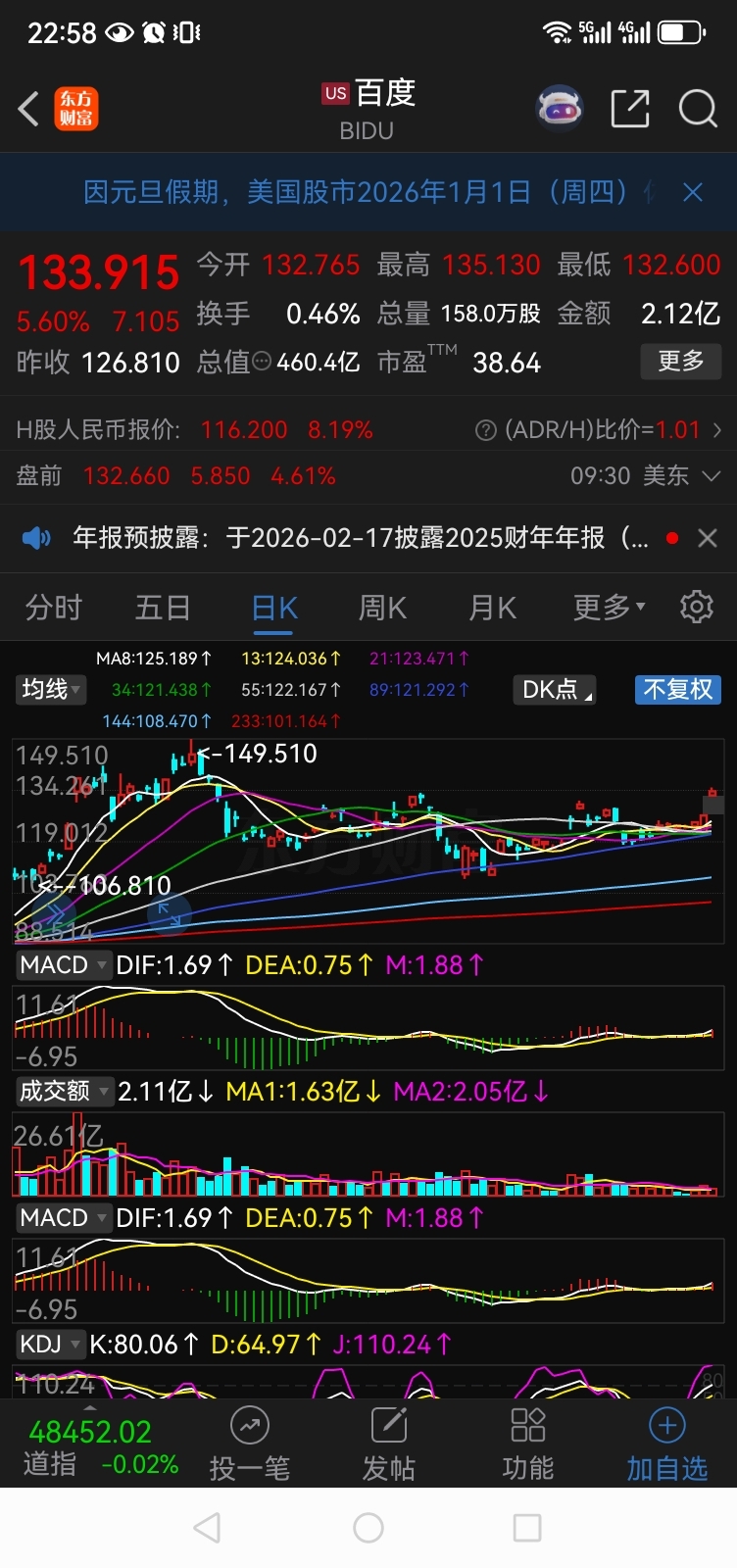Image resolution: width=737 pixels, height=1568 pixels.
Task: Tap the red 233:101.164 average label
Action: [x=286, y=721]
